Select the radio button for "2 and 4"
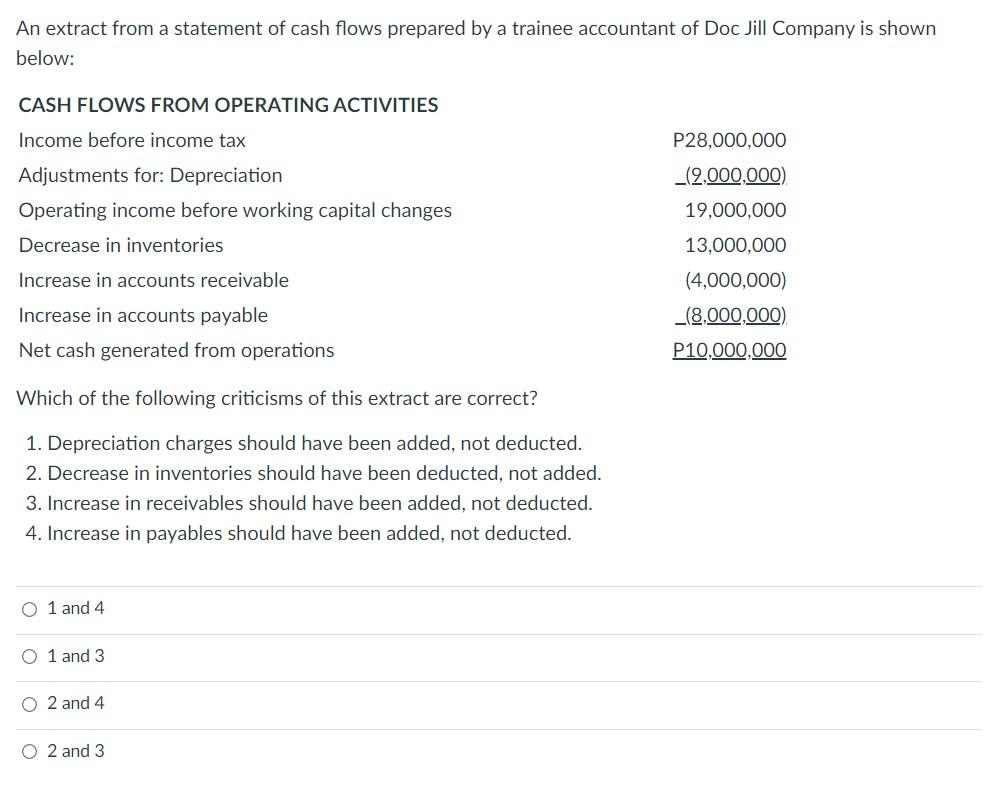Screen dimensions: 1006x797 tap(30, 704)
